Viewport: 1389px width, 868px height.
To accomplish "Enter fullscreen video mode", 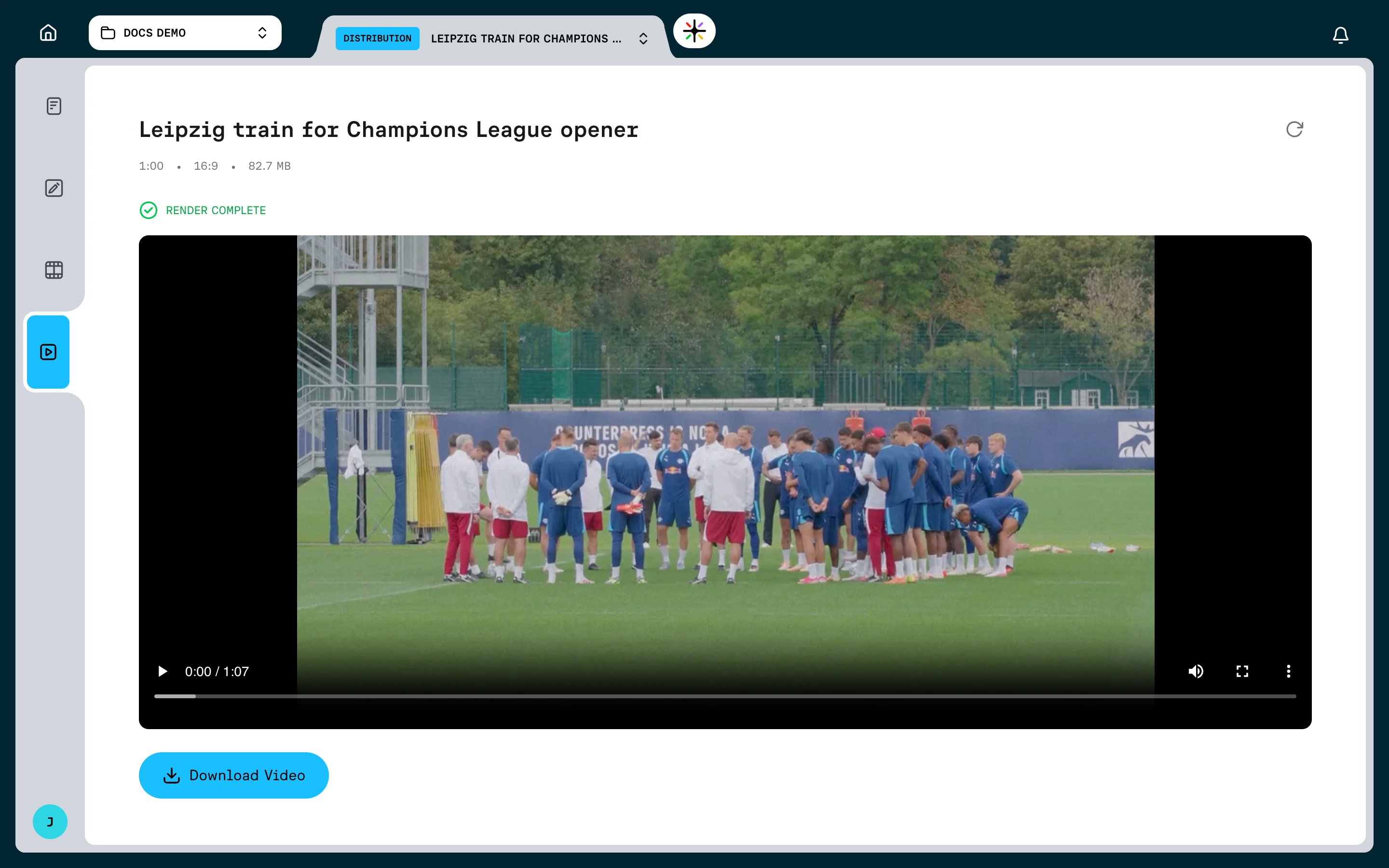I will pos(1242,671).
